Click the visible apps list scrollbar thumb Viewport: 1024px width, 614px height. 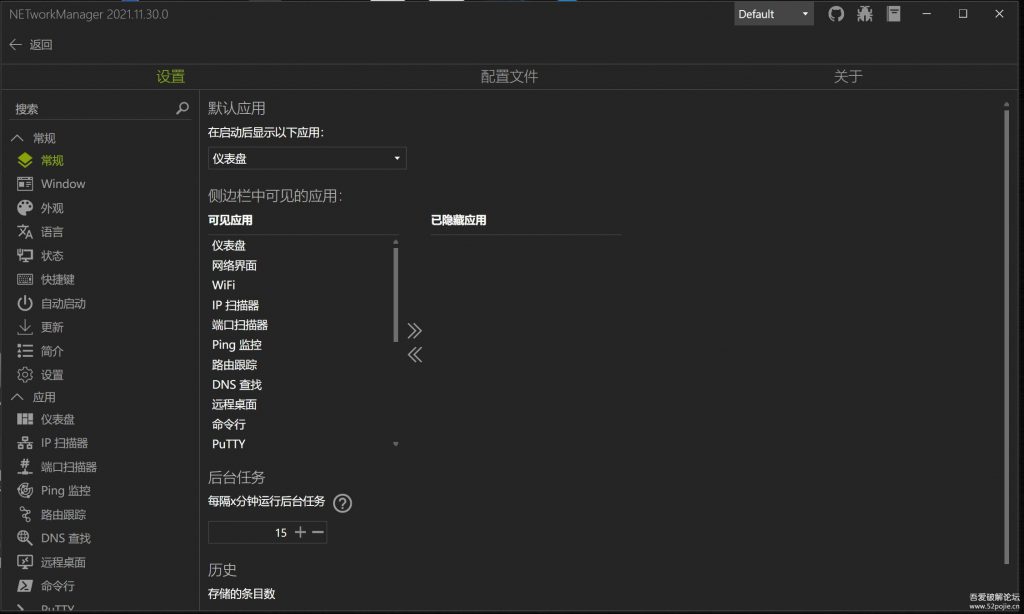(396, 294)
